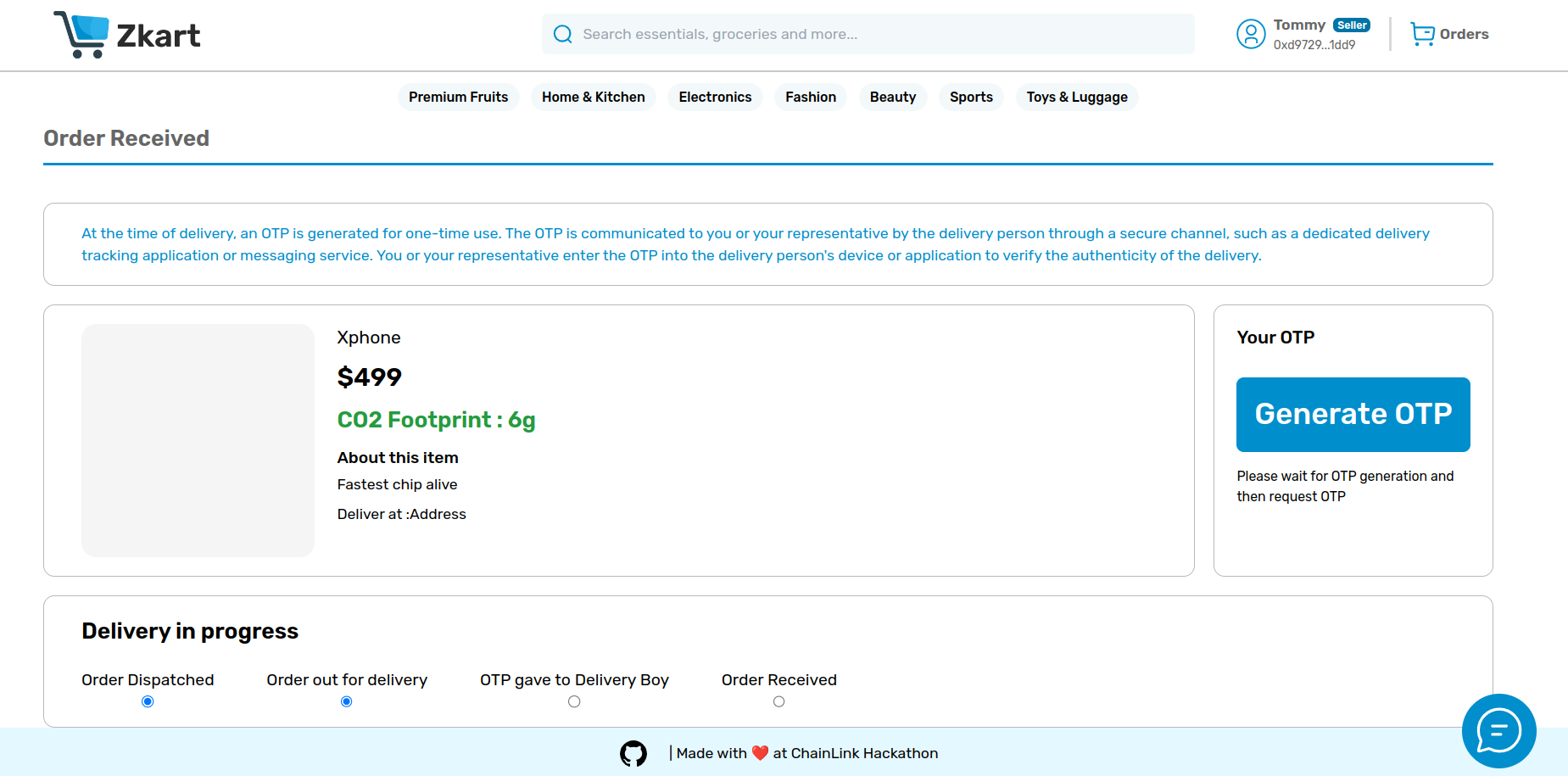The height and width of the screenshot is (776, 1568).
Task: Open the GitHub logo in footer
Action: pos(633,753)
